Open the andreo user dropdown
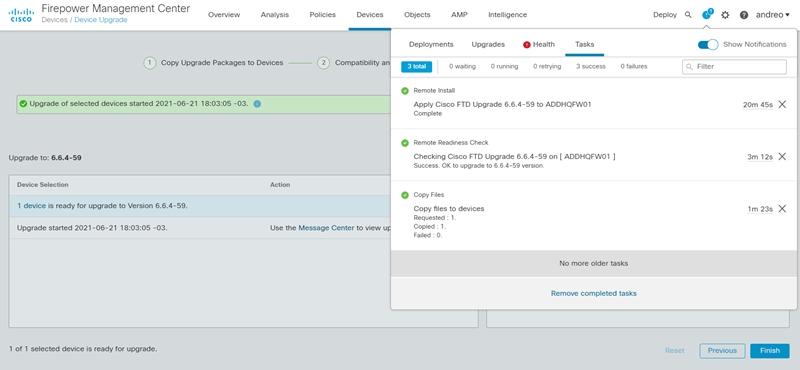This screenshot has width=800, height=370. coord(772,15)
